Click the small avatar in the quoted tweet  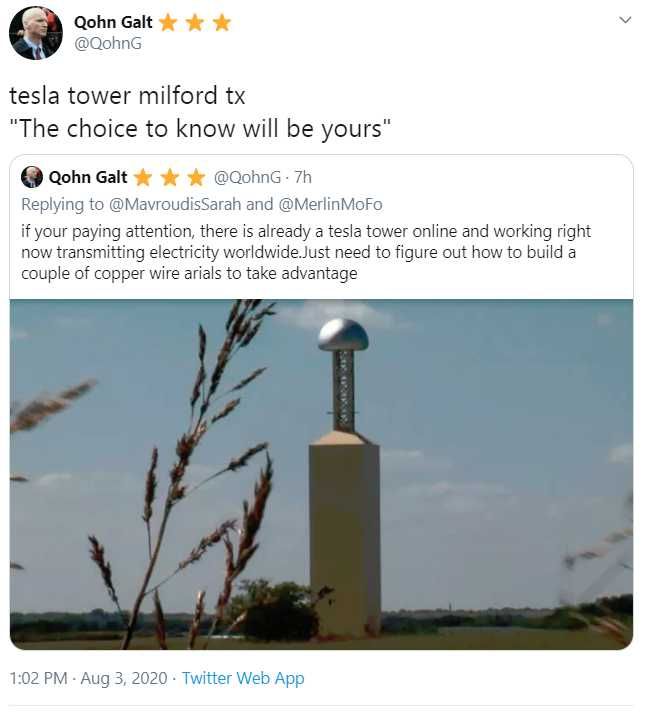click(31, 177)
